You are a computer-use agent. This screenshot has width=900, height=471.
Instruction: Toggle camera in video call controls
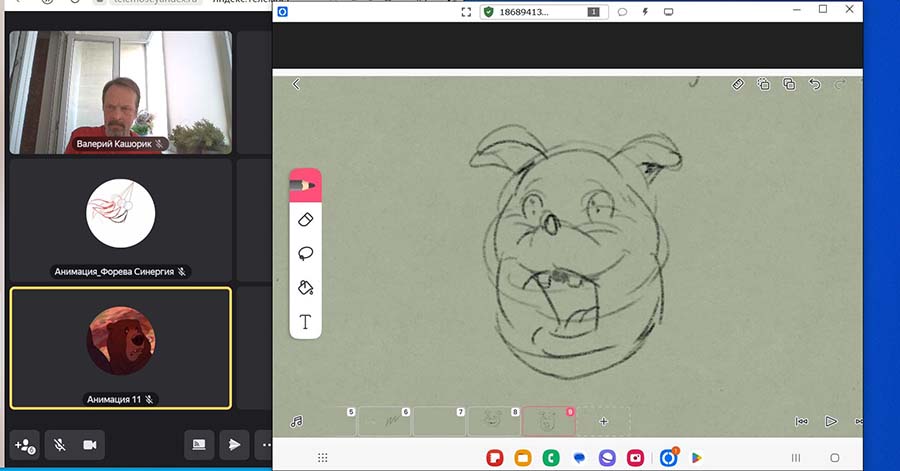pos(90,445)
